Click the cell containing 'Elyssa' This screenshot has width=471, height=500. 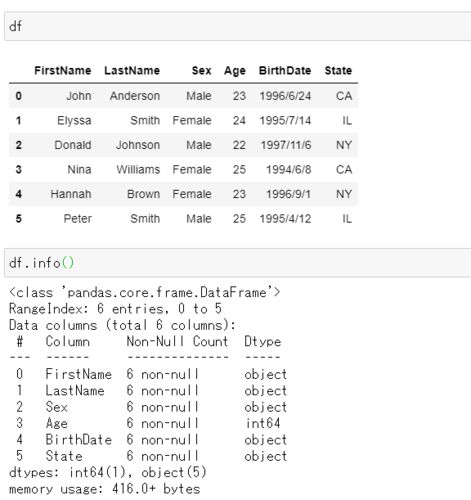pos(74,120)
